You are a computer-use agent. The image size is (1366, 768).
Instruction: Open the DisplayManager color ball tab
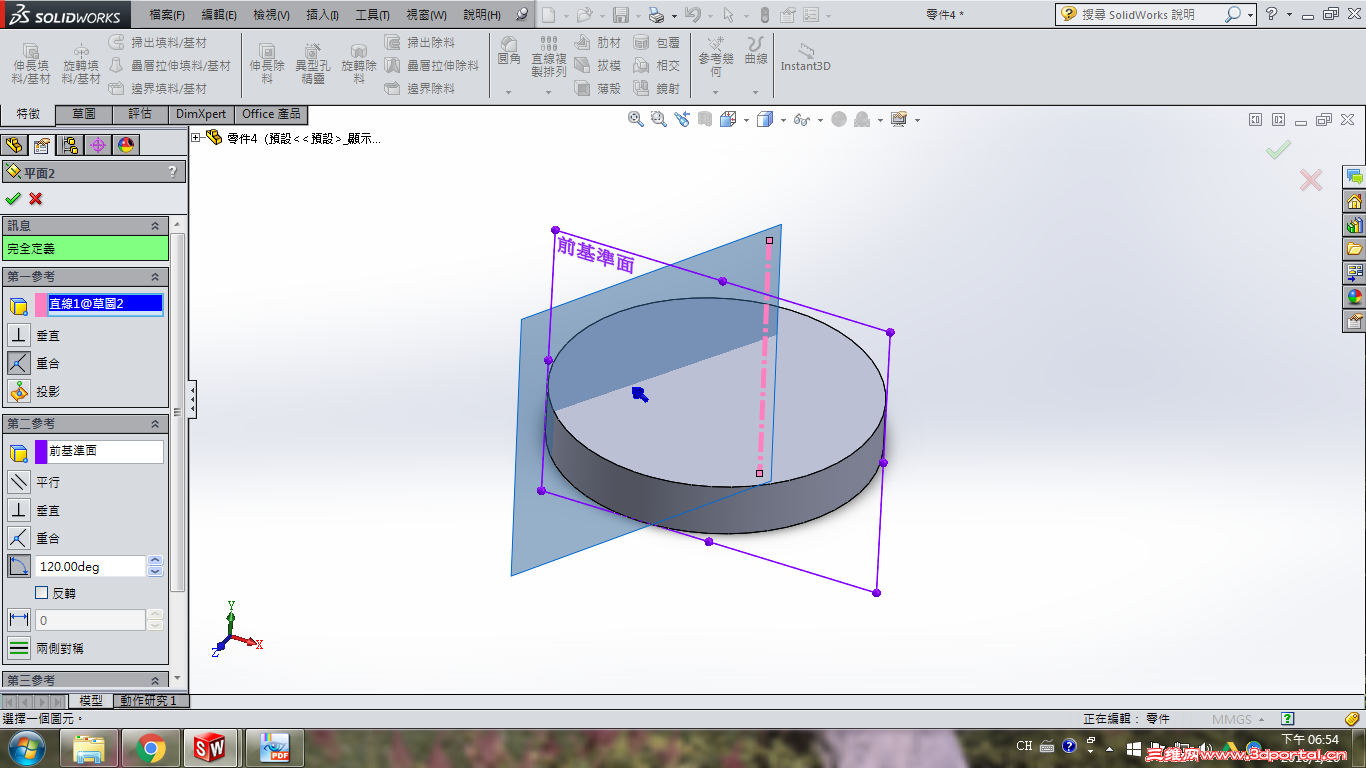tap(126, 145)
